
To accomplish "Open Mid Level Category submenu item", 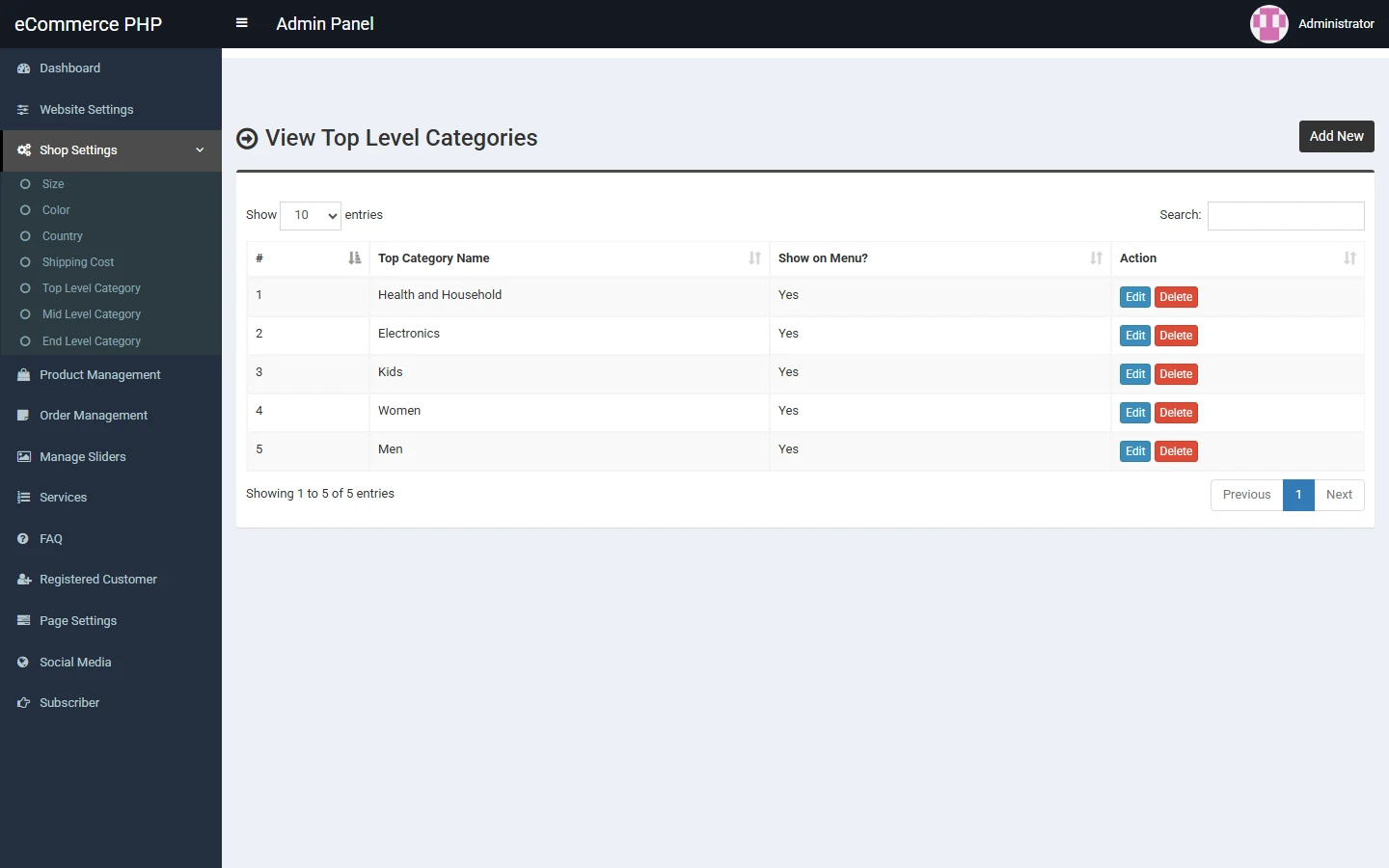I will pos(111,314).
